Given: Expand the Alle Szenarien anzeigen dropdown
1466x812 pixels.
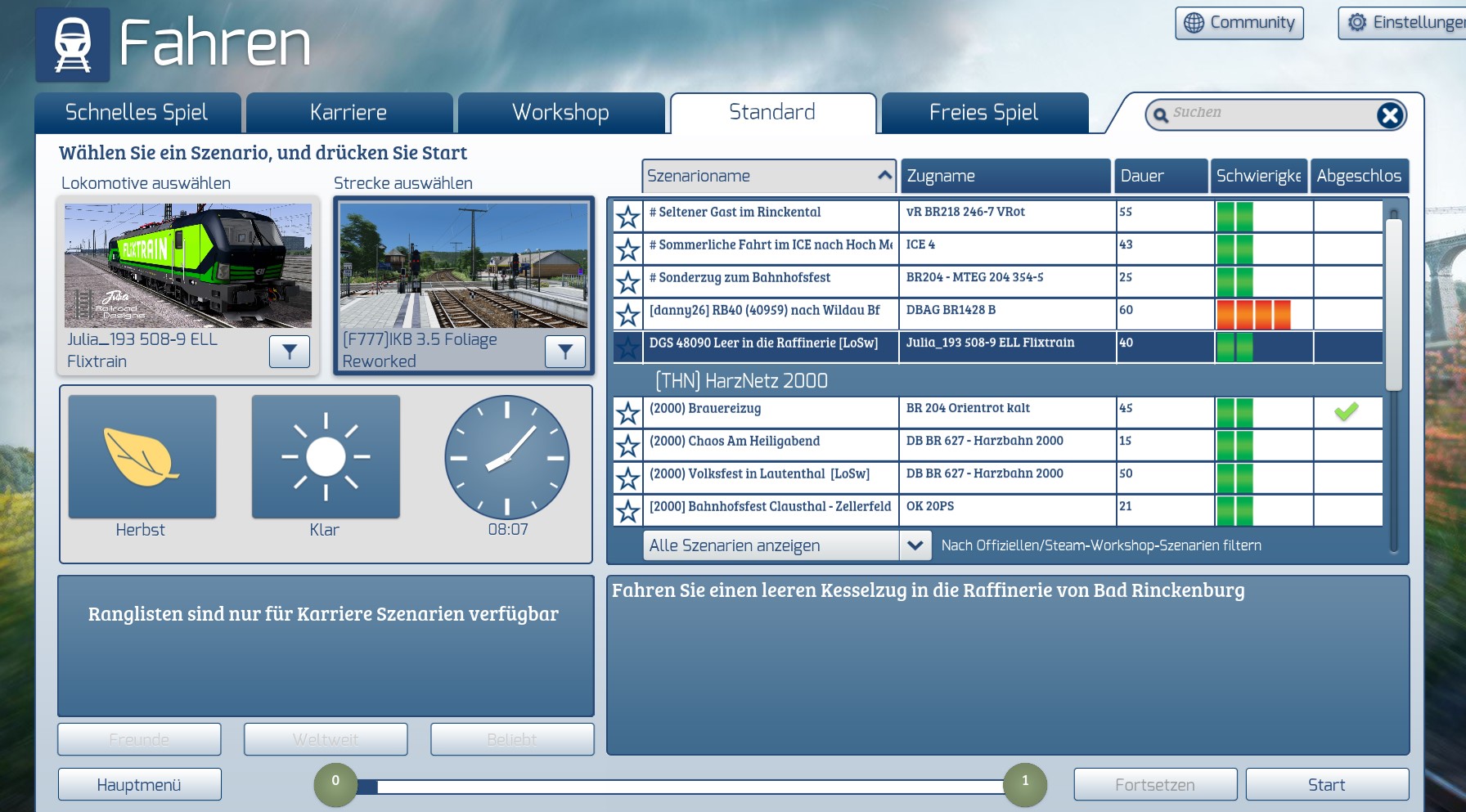Looking at the screenshot, I should click(915, 545).
